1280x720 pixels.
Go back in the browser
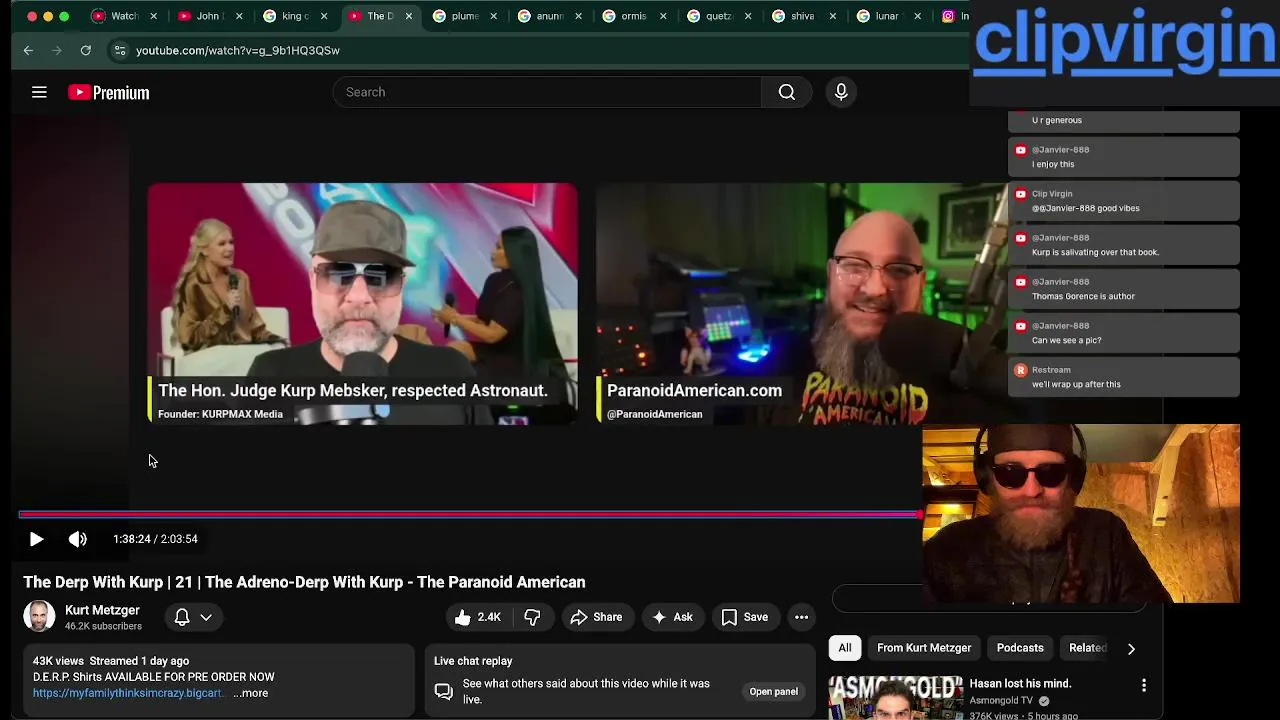(28, 50)
